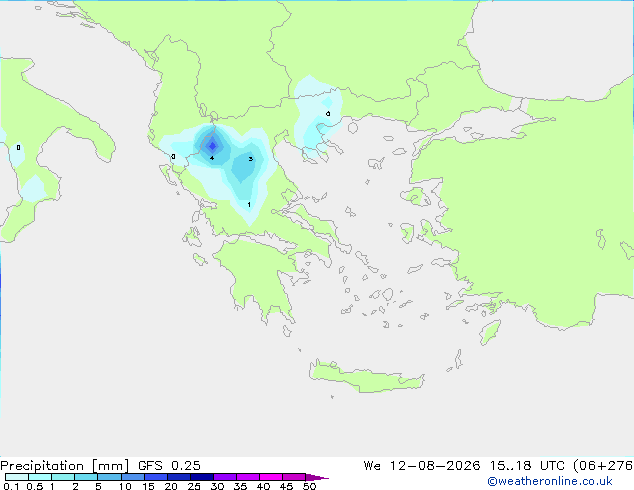
Task: Click the "Precipitation [mm]" title text
Action: point(64,466)
